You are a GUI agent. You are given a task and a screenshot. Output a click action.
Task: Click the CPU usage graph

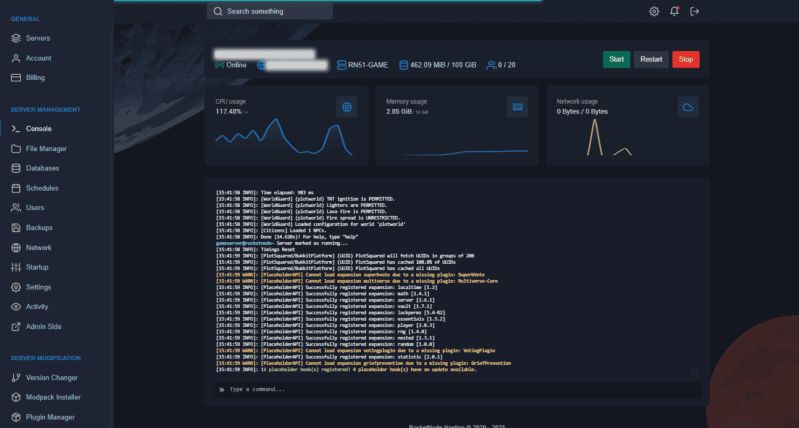point(283,137)
